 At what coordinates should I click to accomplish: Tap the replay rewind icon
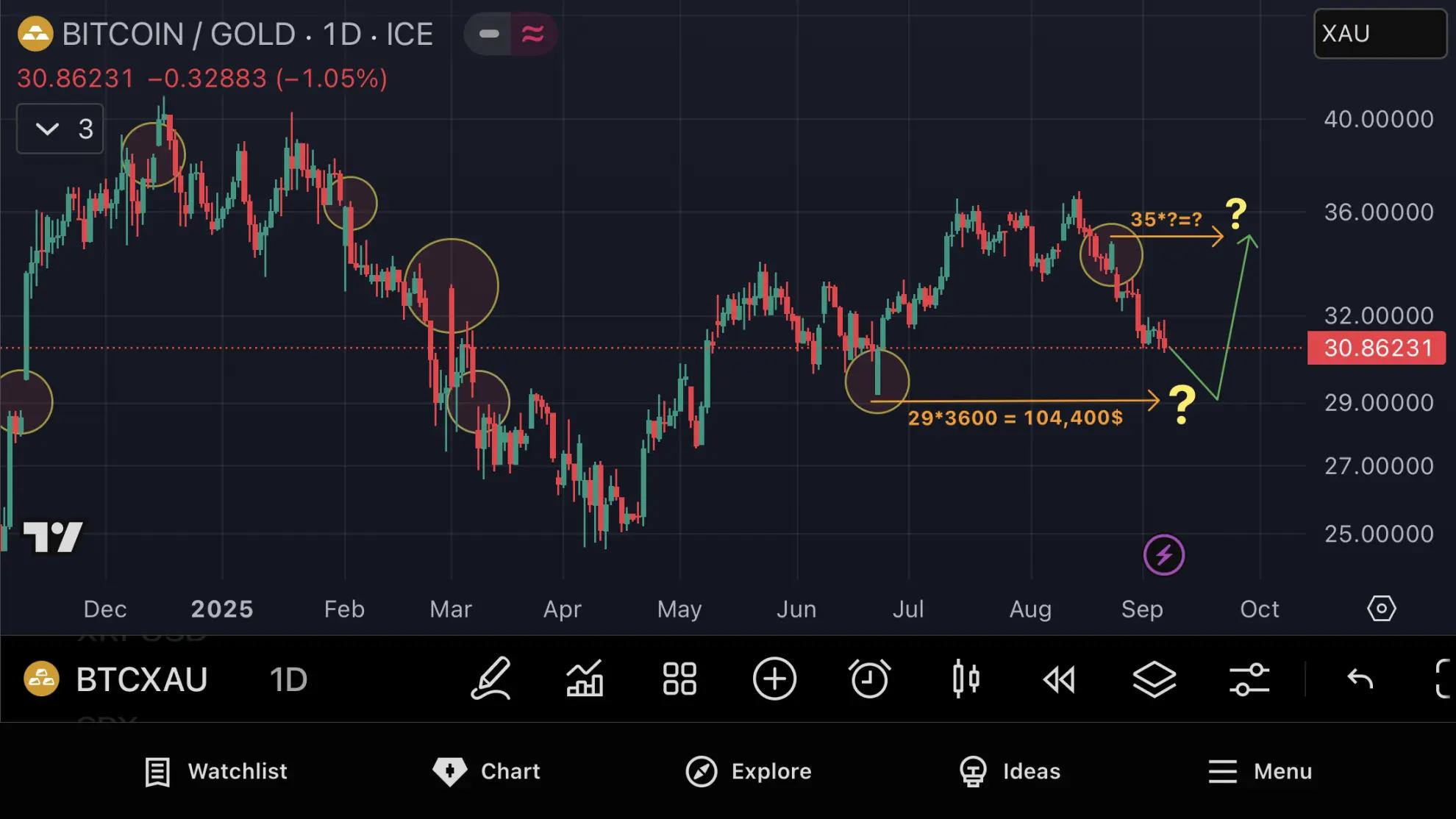pyautogui.click(x=1059, y=679)
